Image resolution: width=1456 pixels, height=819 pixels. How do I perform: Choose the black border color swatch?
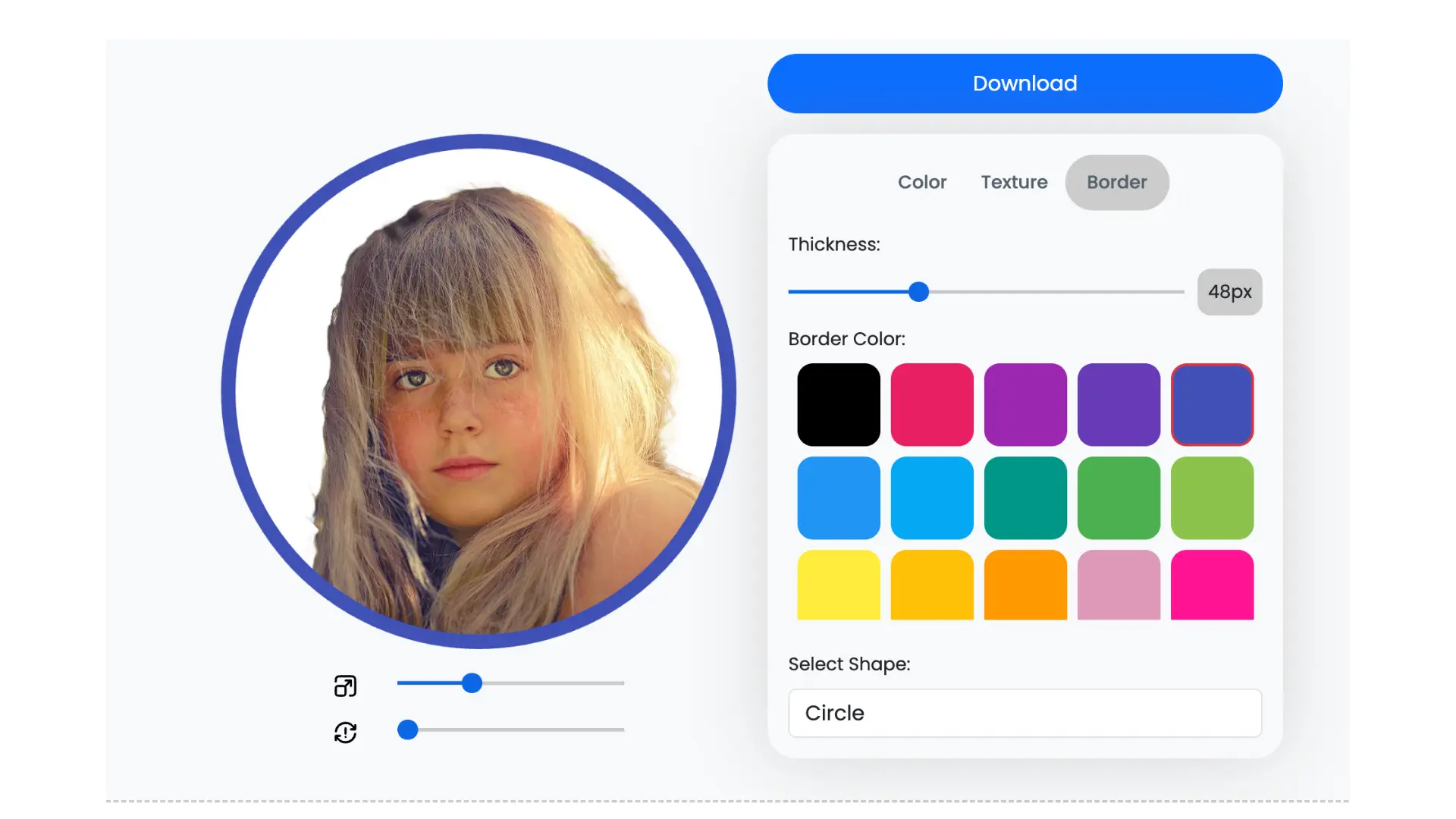[838, 404]
